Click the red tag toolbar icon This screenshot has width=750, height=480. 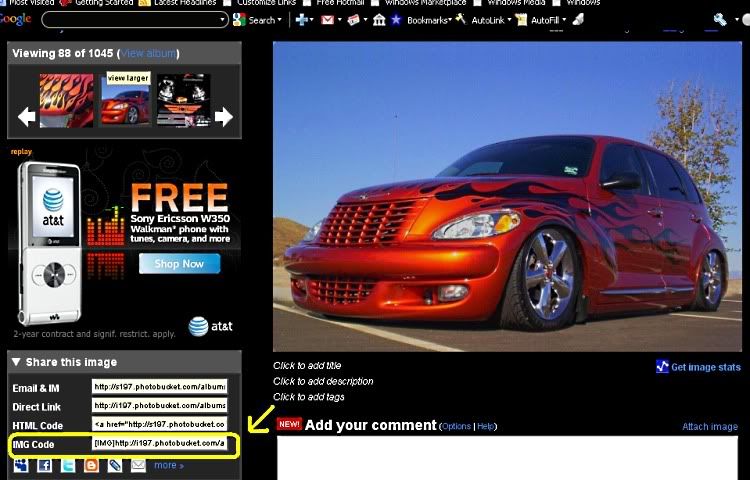[x=353, y=20]
